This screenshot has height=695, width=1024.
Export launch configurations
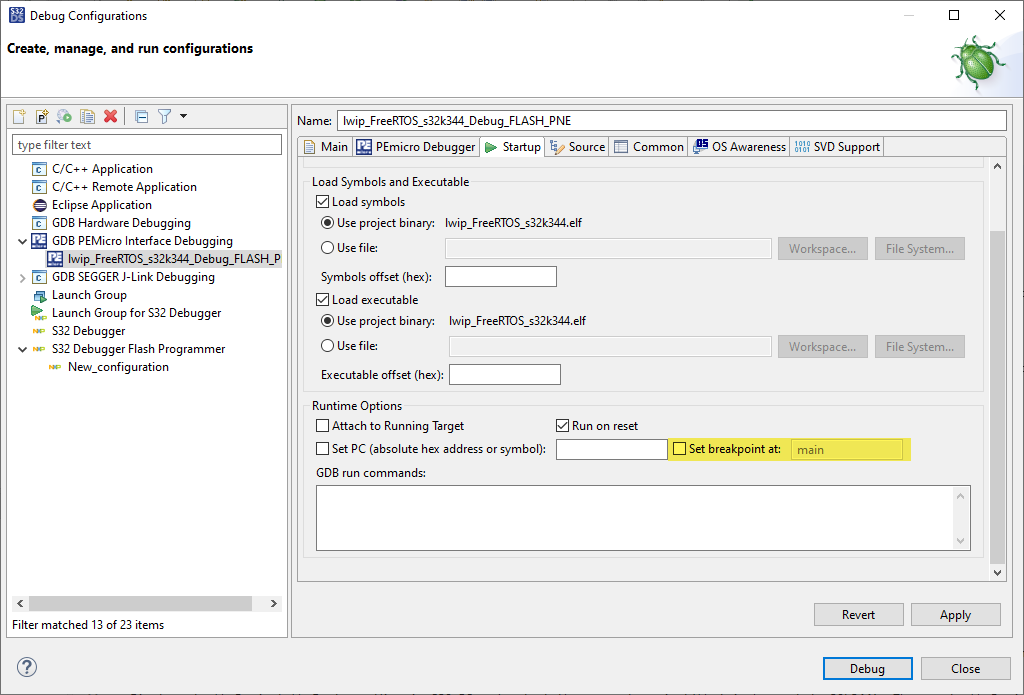pyautogui.click(x=64, y=116)
